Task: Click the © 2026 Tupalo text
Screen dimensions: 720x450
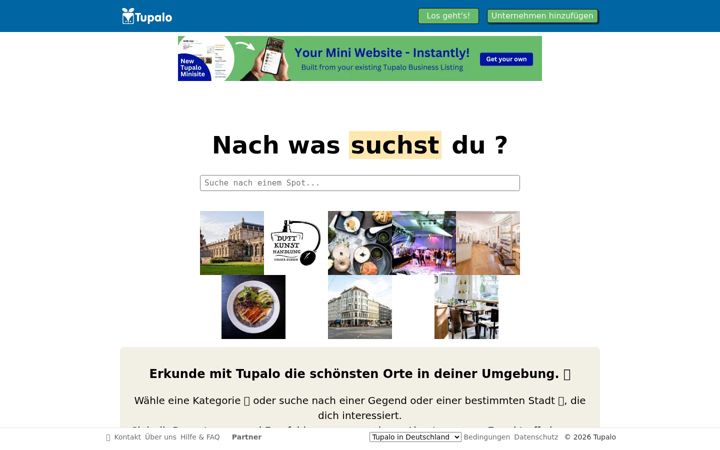Action: tap(590, 437)
